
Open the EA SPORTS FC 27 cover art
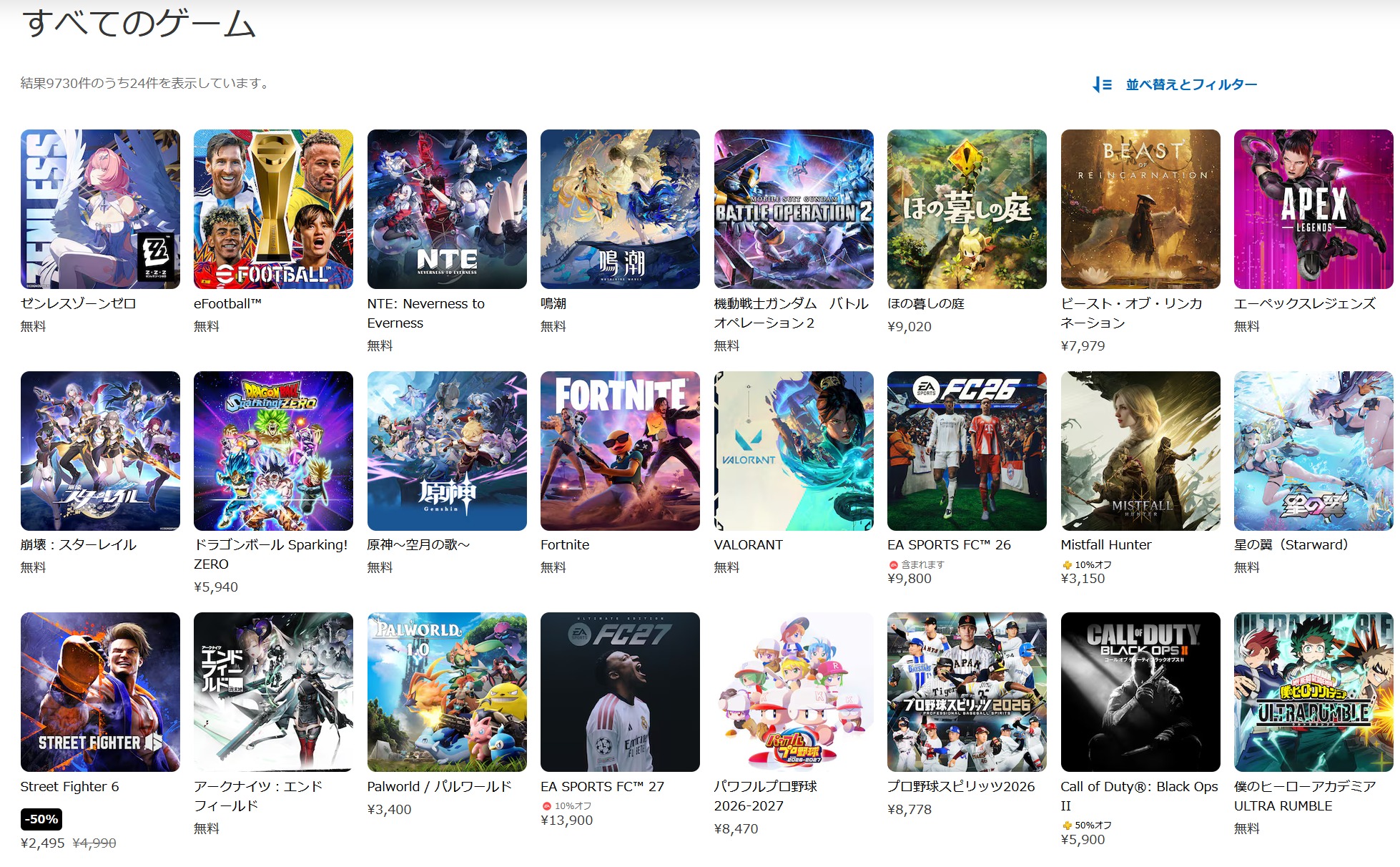(620, 692)
